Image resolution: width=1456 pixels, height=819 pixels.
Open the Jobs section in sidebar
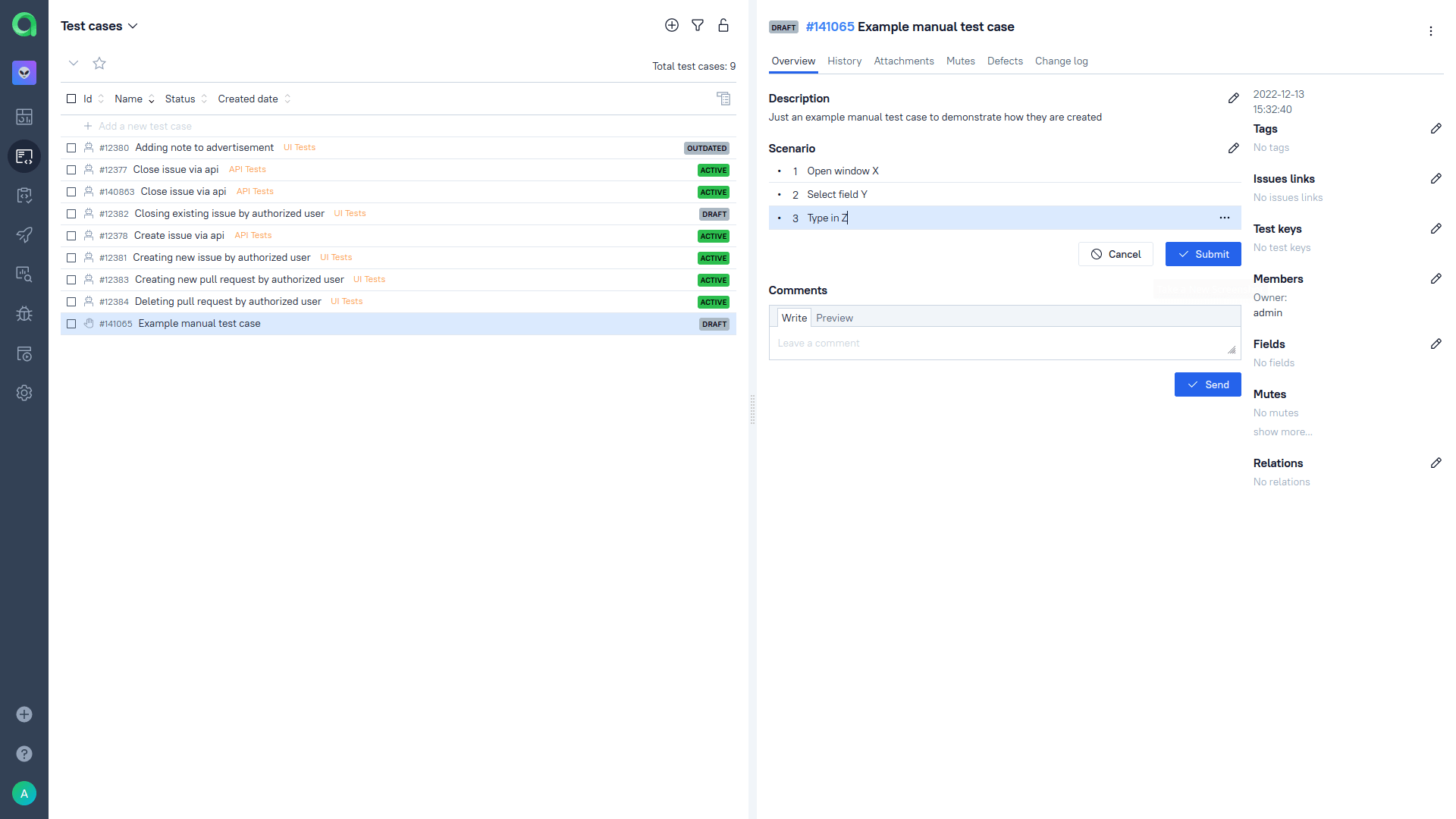[x=24, y=353]
